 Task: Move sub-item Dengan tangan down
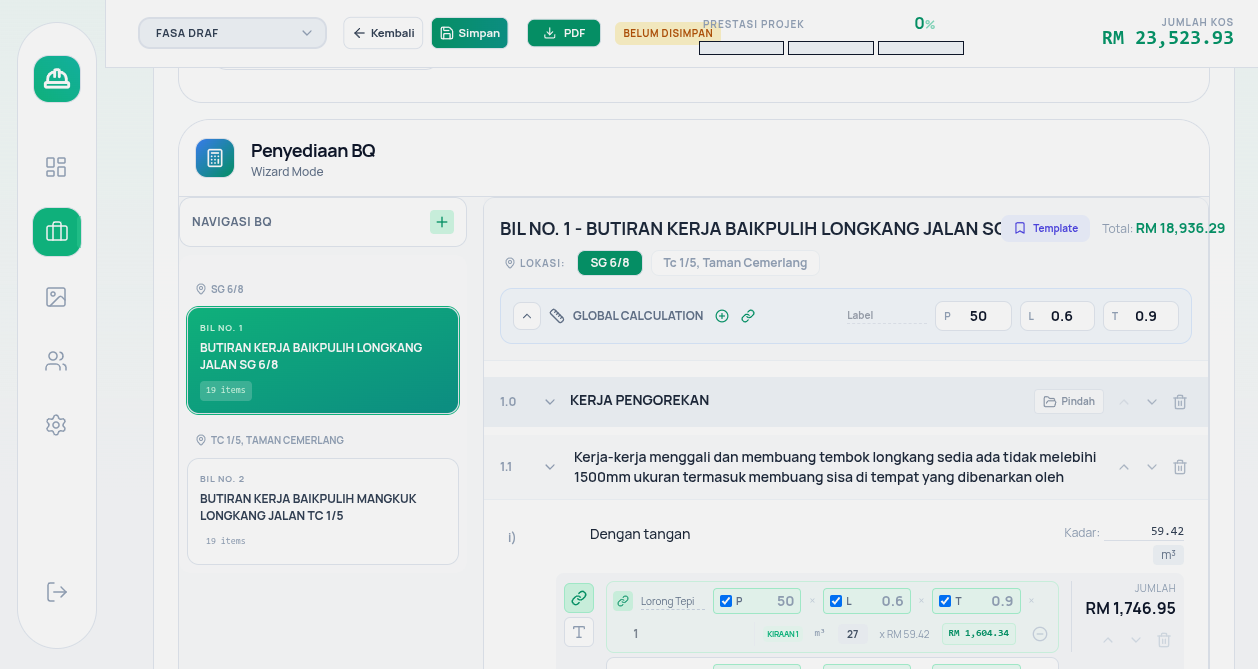(x=1136, y=640)
